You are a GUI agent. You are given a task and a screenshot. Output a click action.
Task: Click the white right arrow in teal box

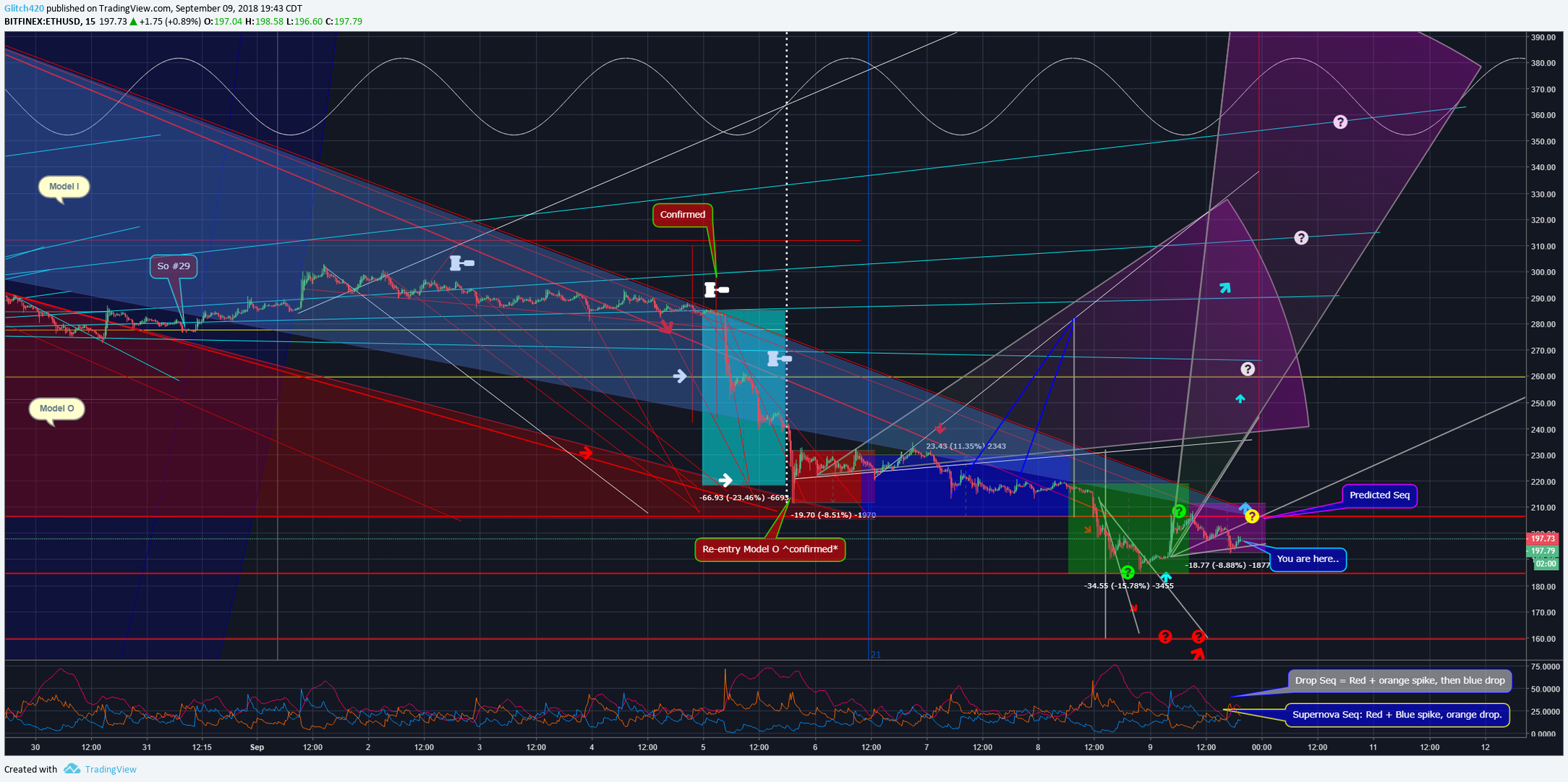725,480
